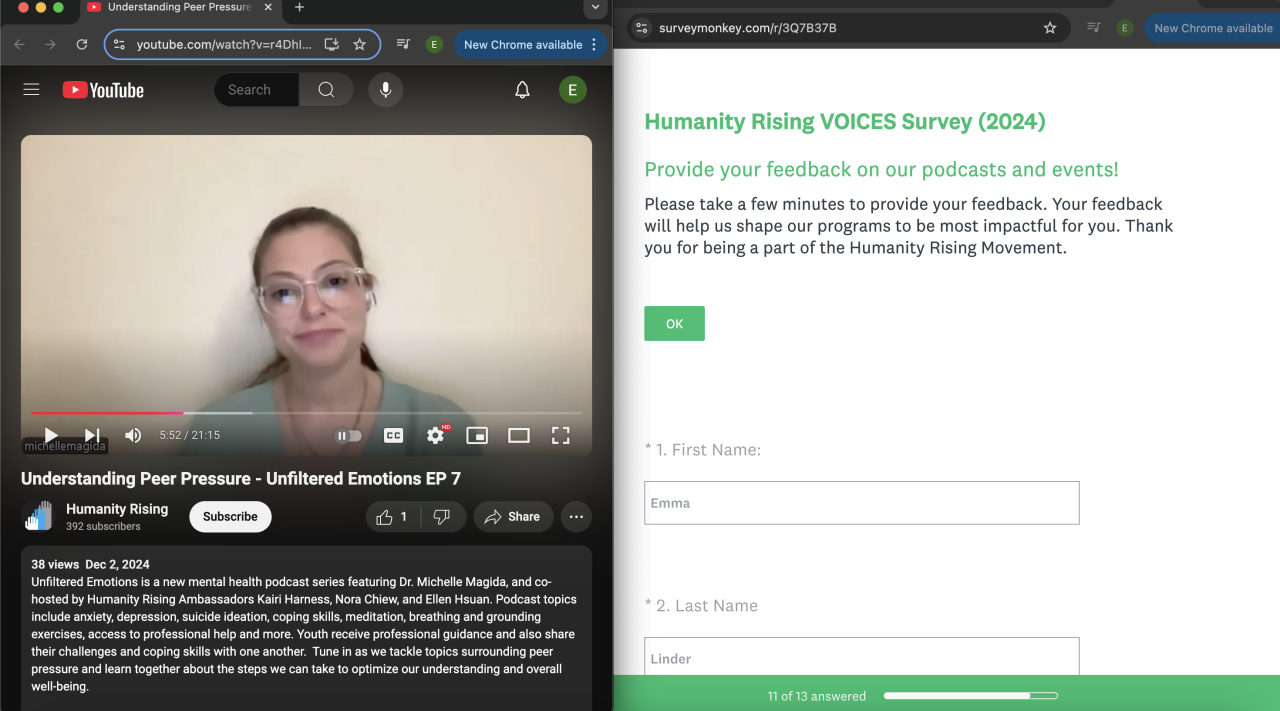Seek within the video progress bar
The height and width of the screenshot is (711, 1280).
[306, 412]
